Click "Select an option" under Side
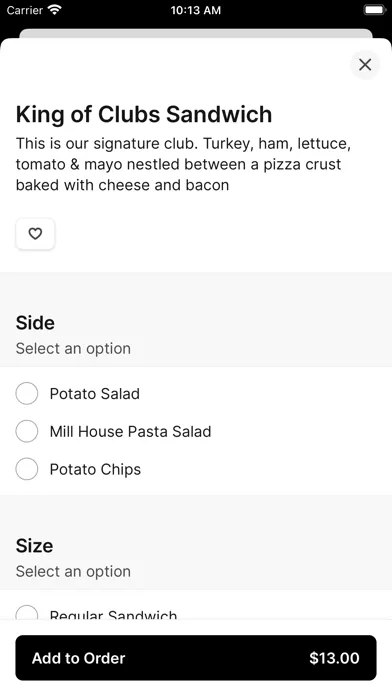 (x=73, y=348)
